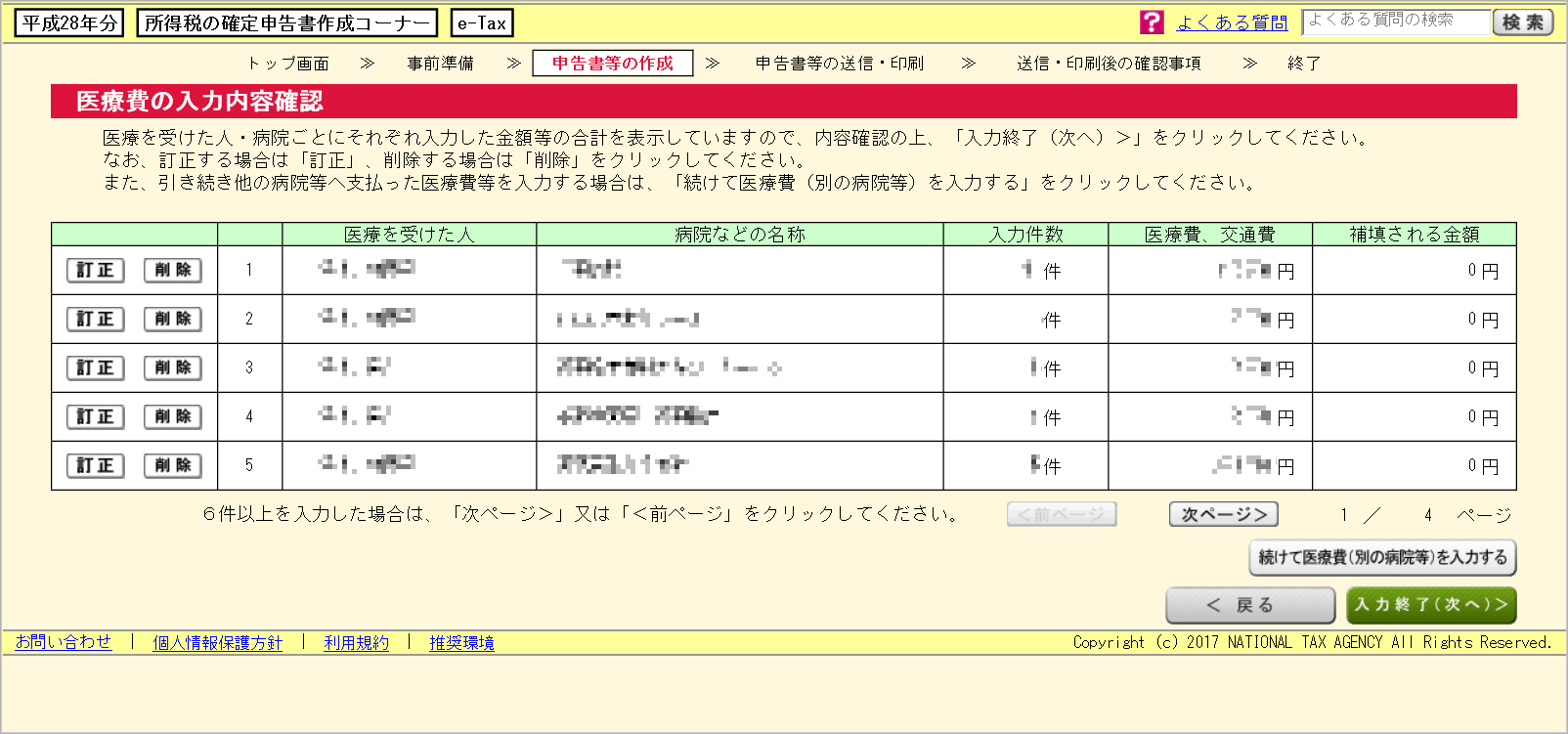Click the 訂正 button in row 5
This screenshot has width=1568, height=734.
pos(95,466)
